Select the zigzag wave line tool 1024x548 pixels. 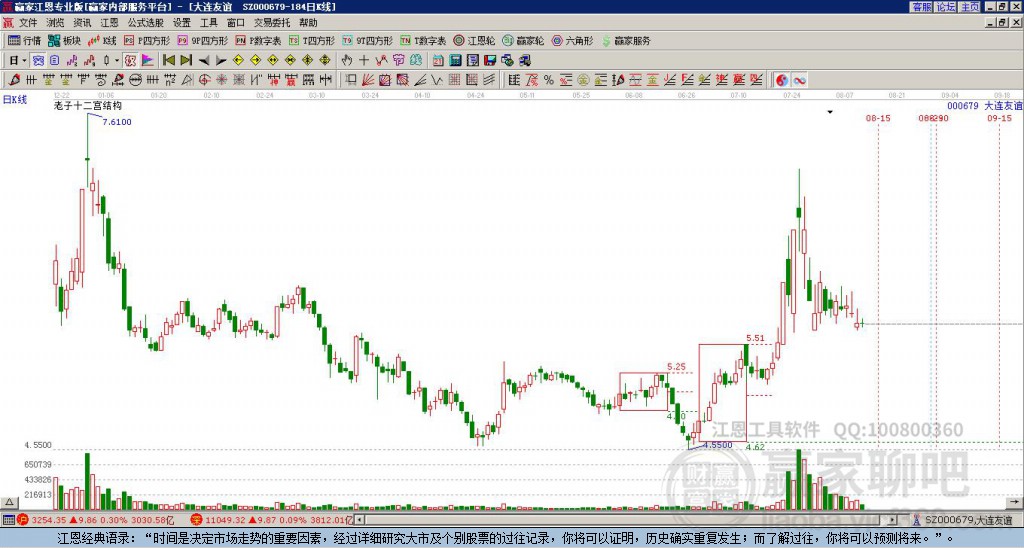(x=437, y=80)
